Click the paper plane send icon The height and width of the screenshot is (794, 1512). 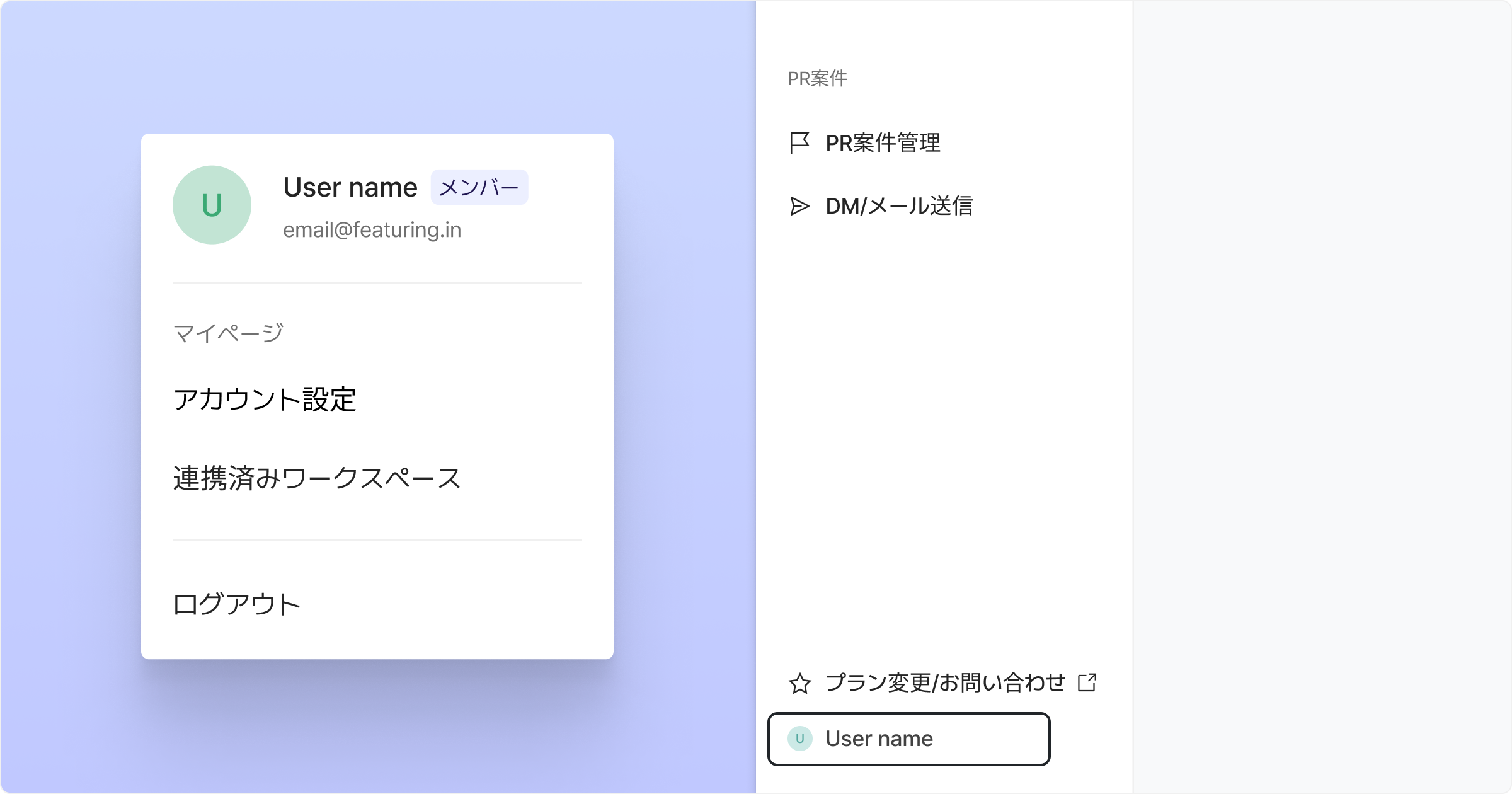(799, 206)
